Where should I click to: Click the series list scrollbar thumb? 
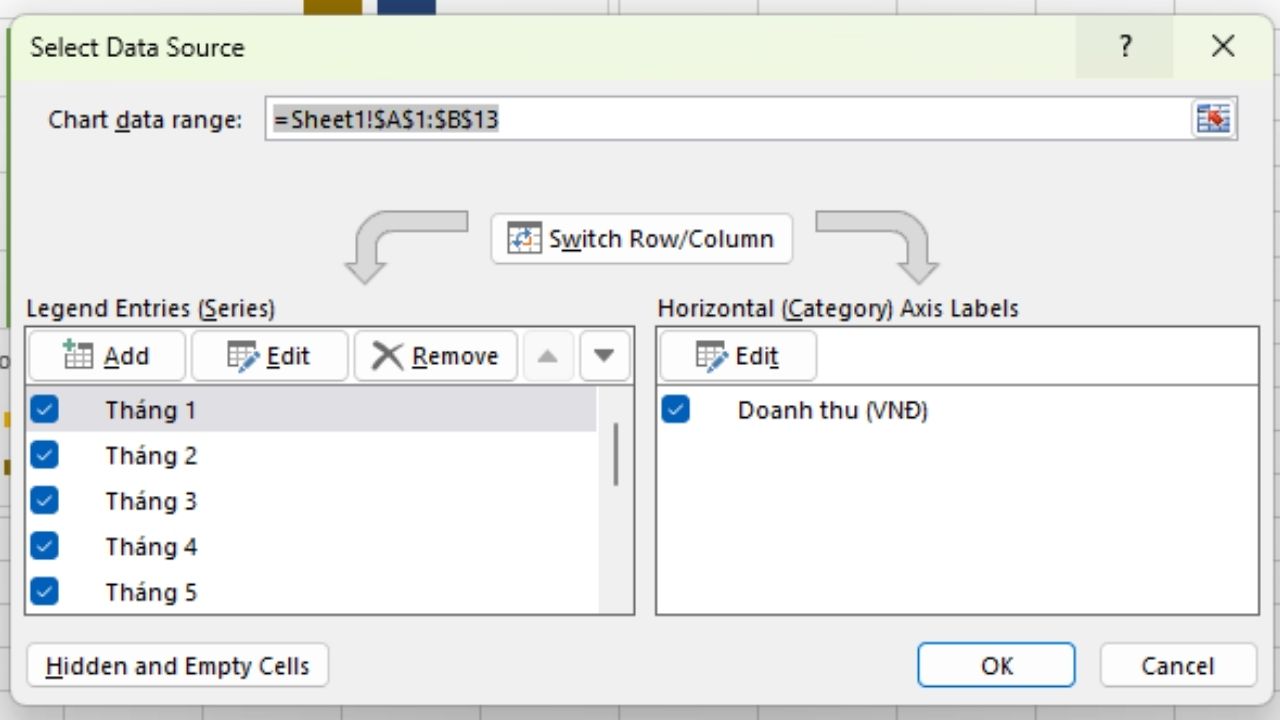[x=615, y=454]
